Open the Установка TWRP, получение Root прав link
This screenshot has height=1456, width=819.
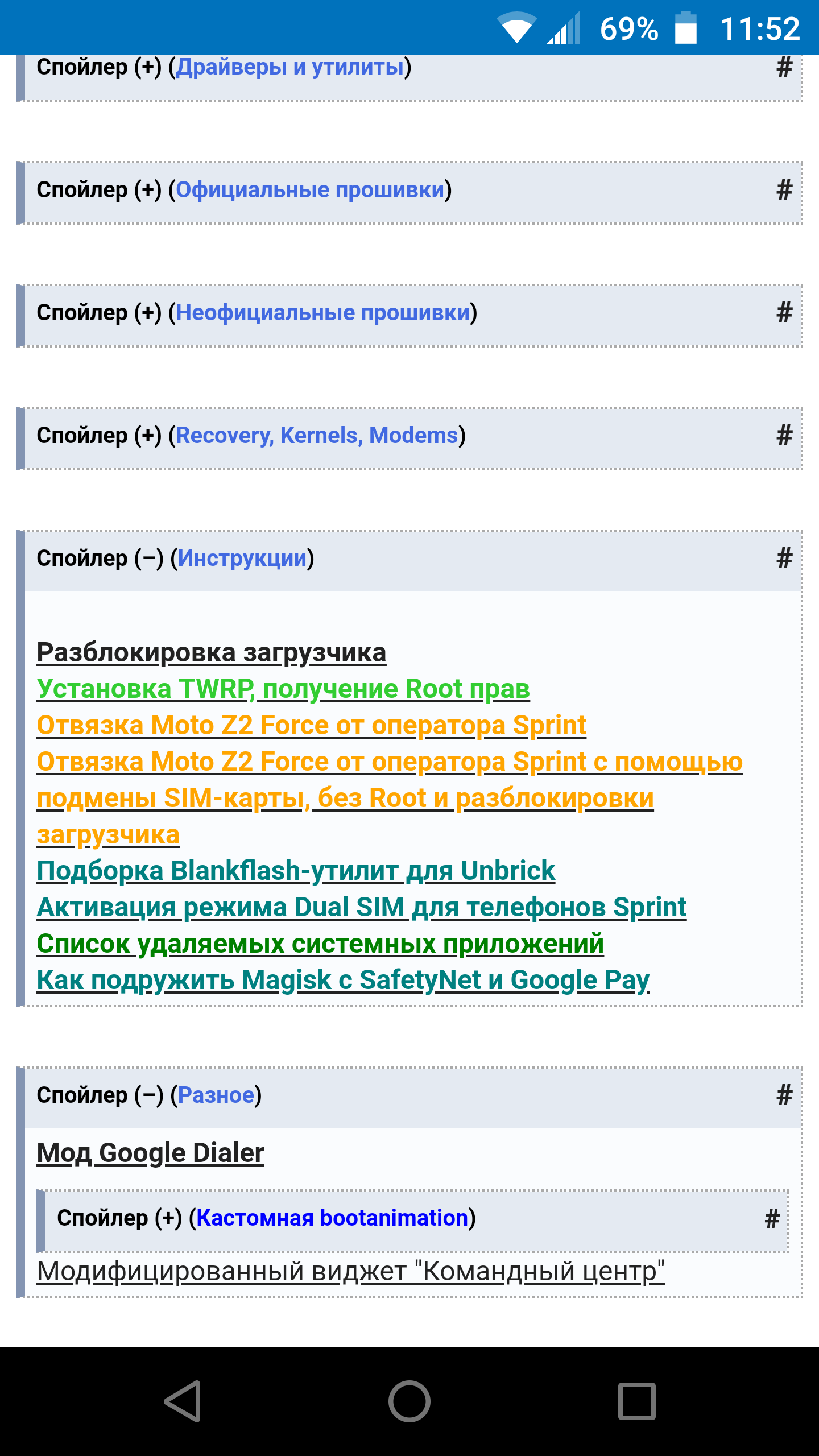(x=283, y=689)
